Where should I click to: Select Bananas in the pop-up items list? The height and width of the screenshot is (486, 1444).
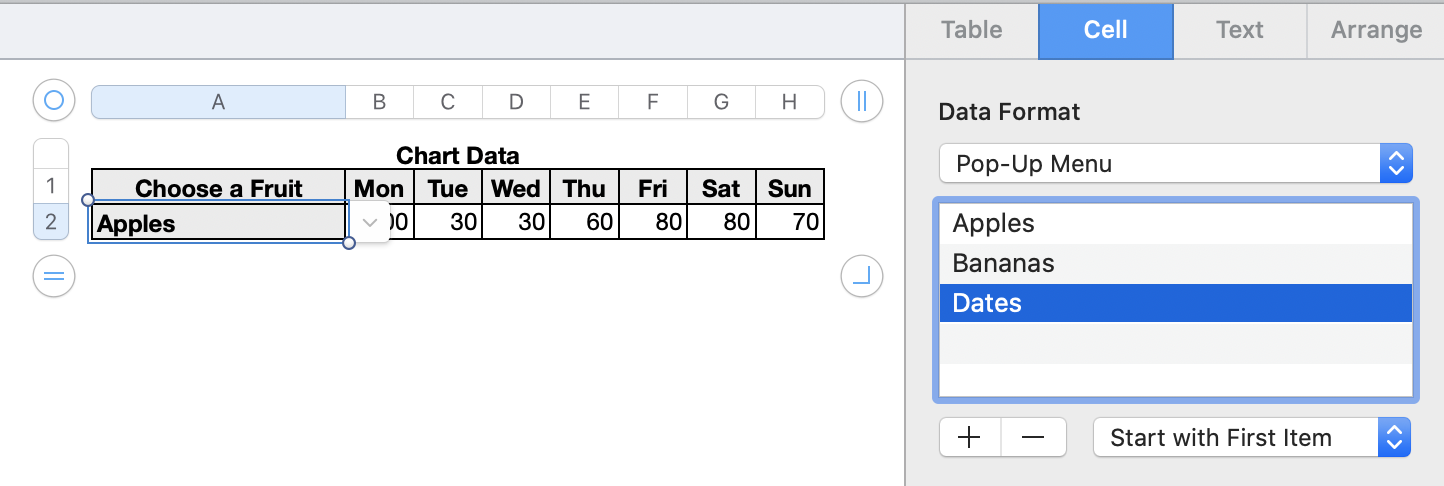coord(1174,263)
